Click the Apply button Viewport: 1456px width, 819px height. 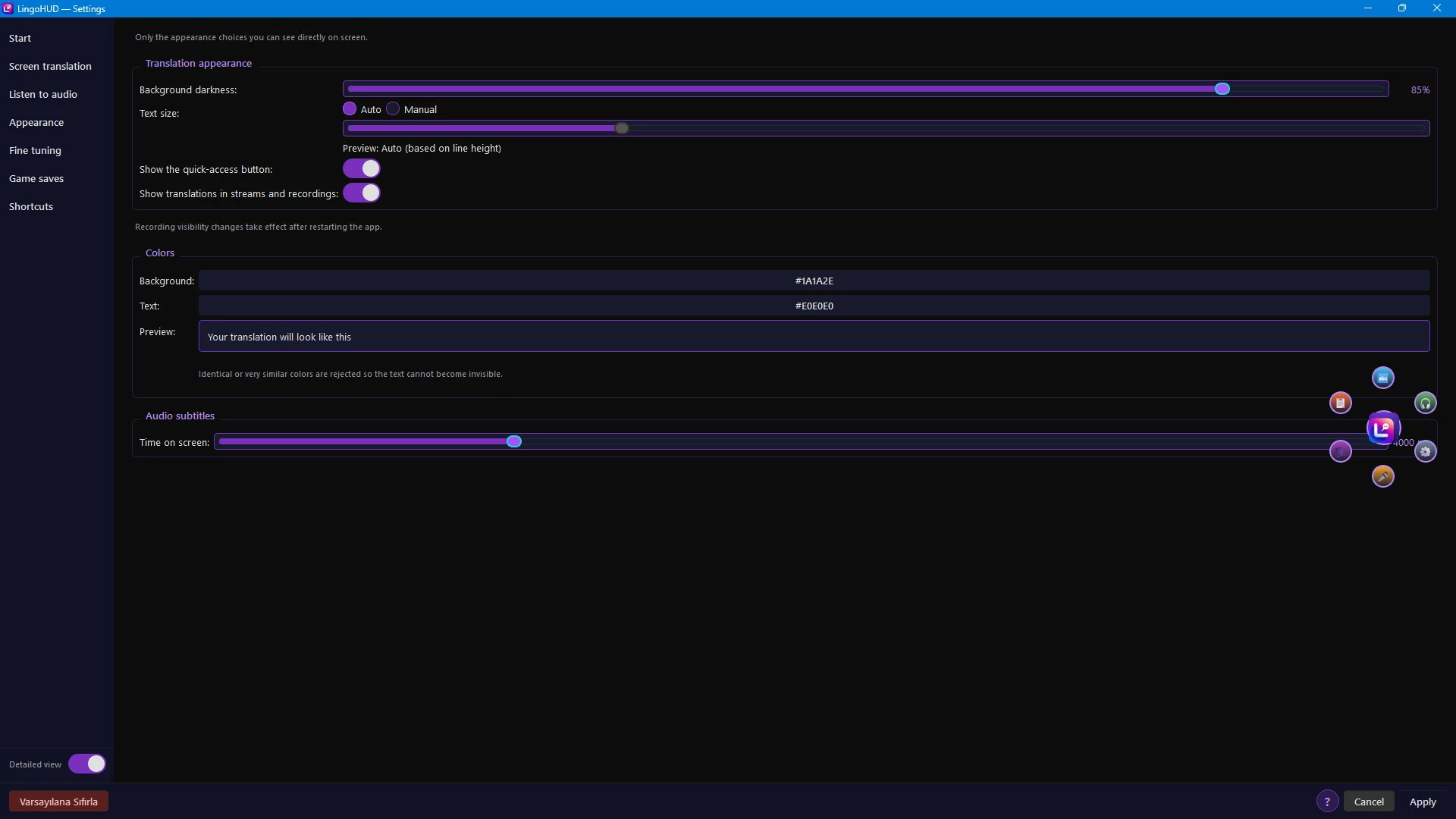click(x=1423, y=802)
